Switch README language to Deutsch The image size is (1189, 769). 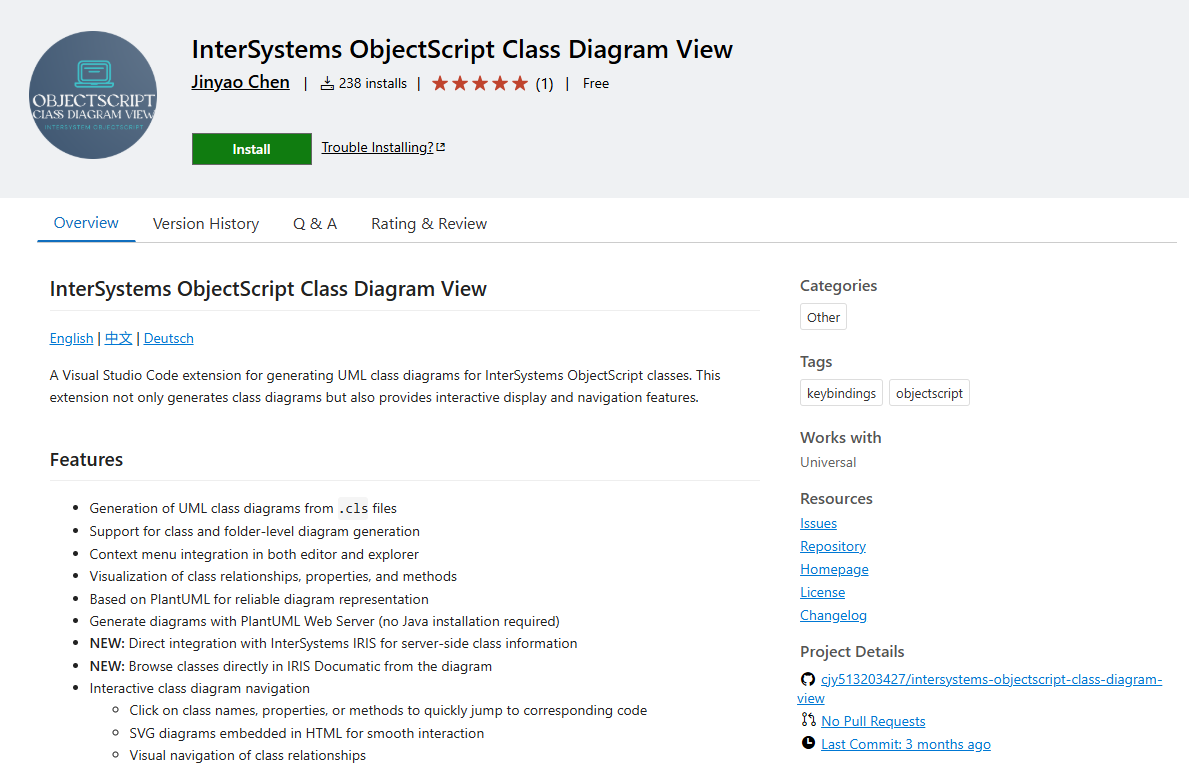tap(169, 339)
